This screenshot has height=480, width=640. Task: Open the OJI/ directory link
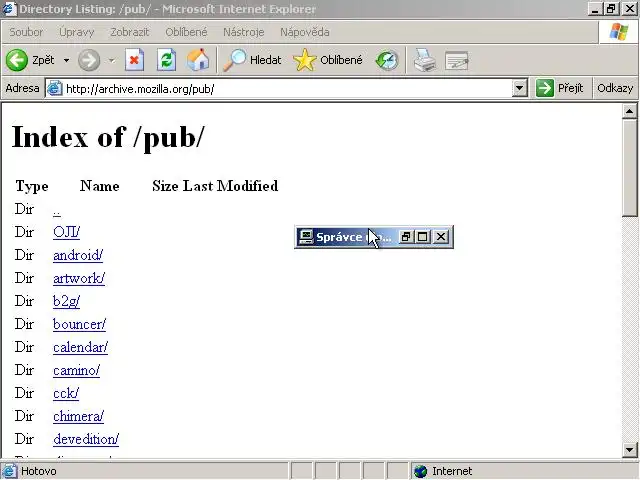(67, 232)
